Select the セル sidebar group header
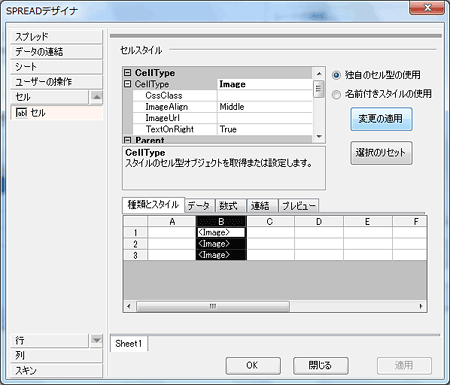This screenshot has height=385, width=450. click(x=49, y=97)
